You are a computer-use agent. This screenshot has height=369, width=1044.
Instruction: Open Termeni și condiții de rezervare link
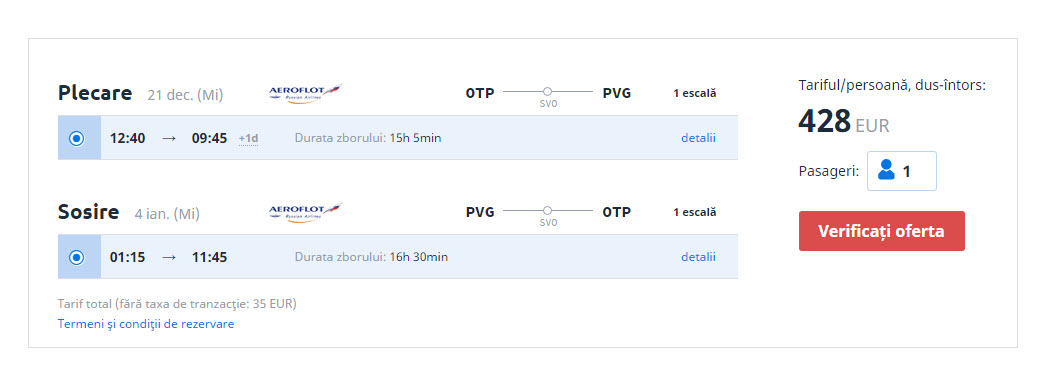coord(146,324)
